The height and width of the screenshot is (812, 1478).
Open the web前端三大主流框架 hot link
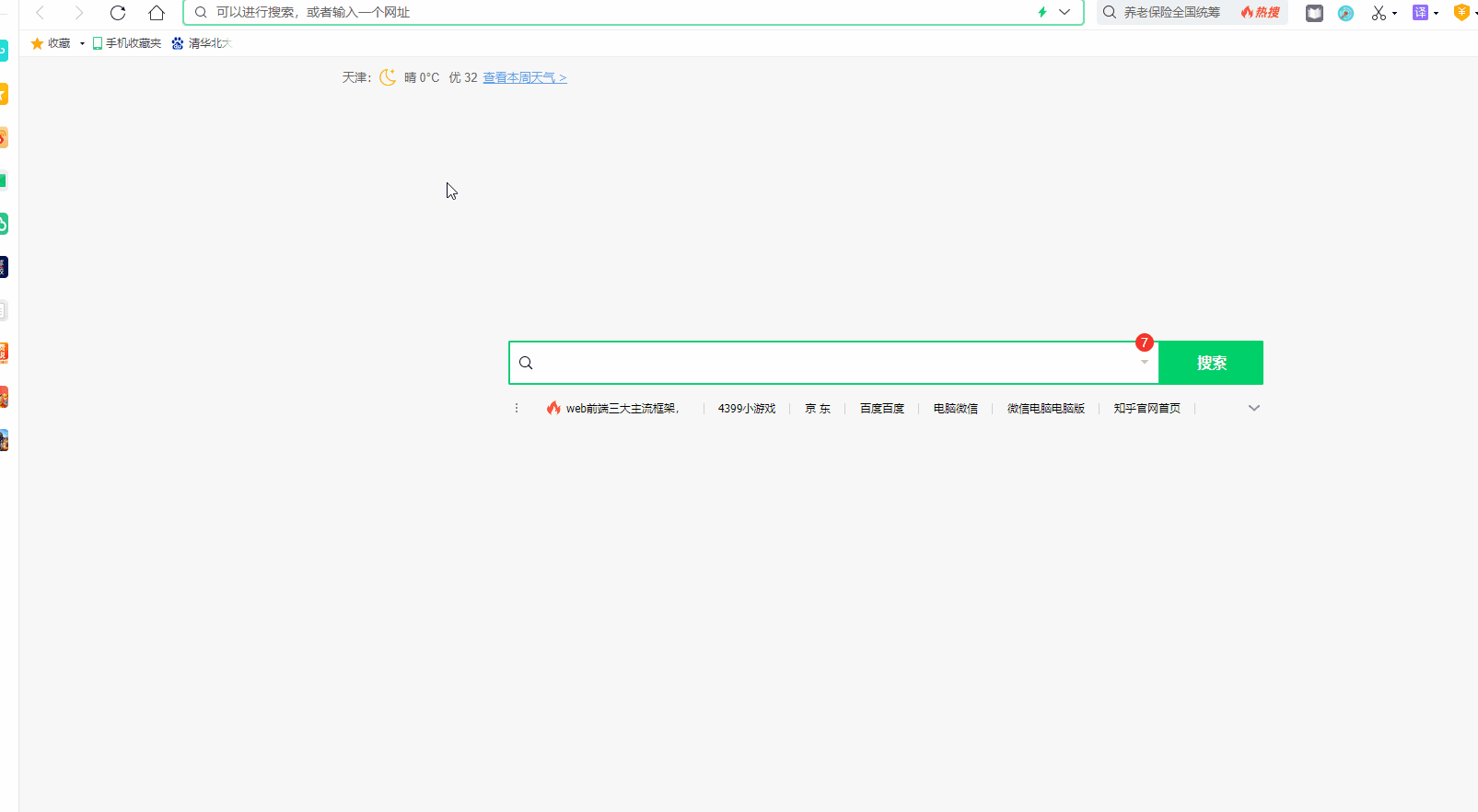pyautogui.click(x=623, y=409)
